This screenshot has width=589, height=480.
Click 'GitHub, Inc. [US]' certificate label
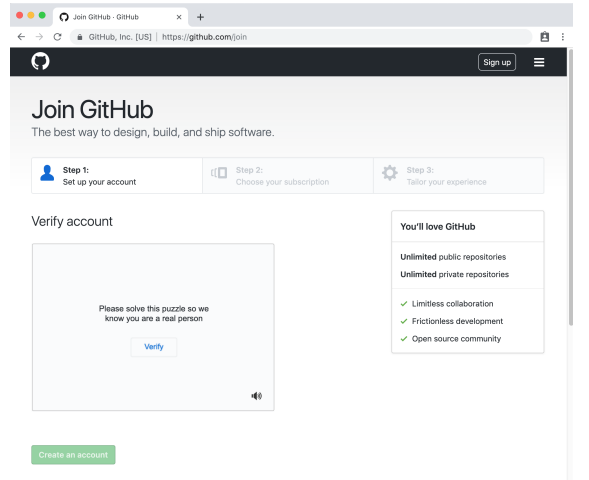pyautogui.click(x=120, y=37)
